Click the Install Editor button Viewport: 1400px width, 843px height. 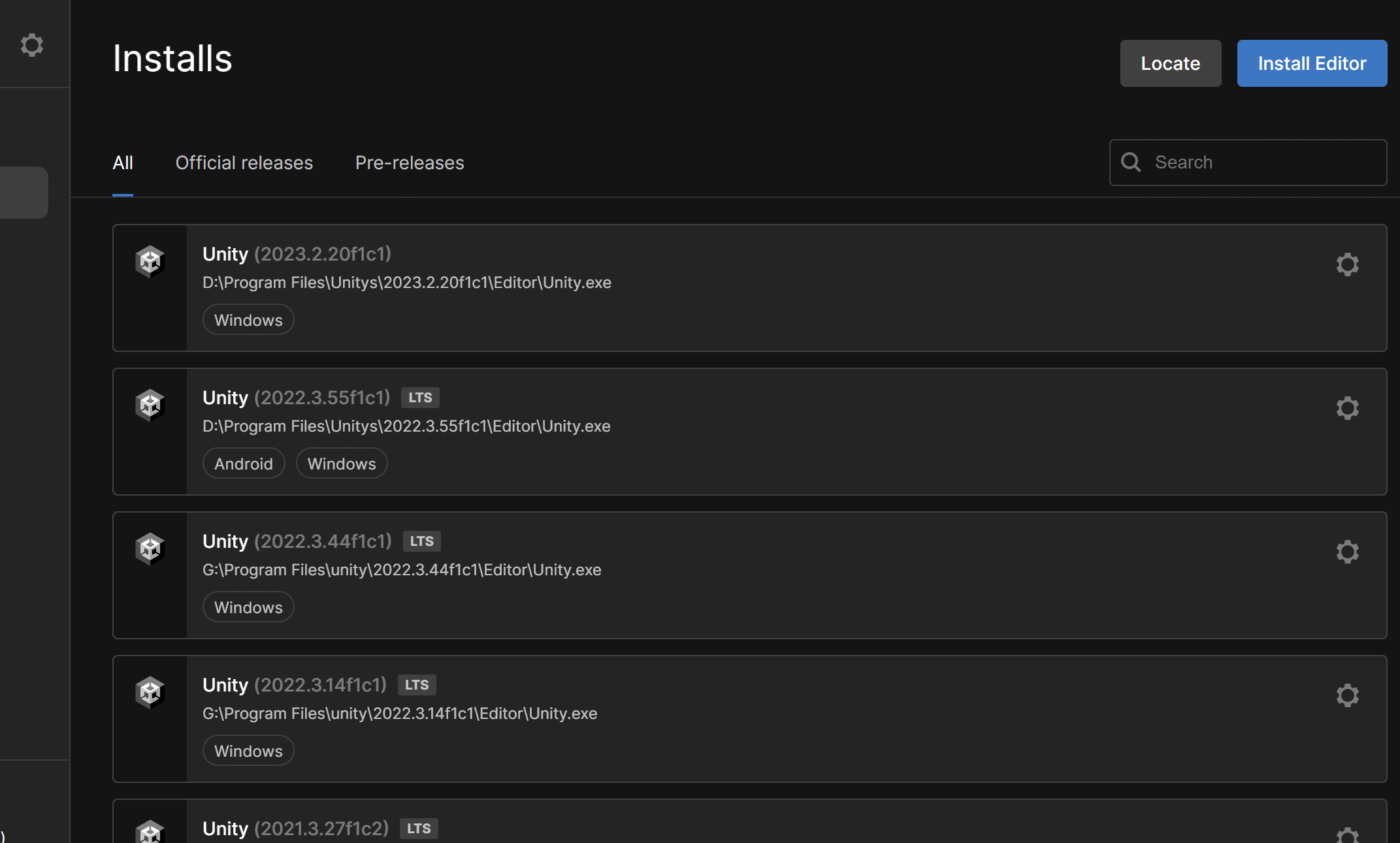tap(1312, 63)
